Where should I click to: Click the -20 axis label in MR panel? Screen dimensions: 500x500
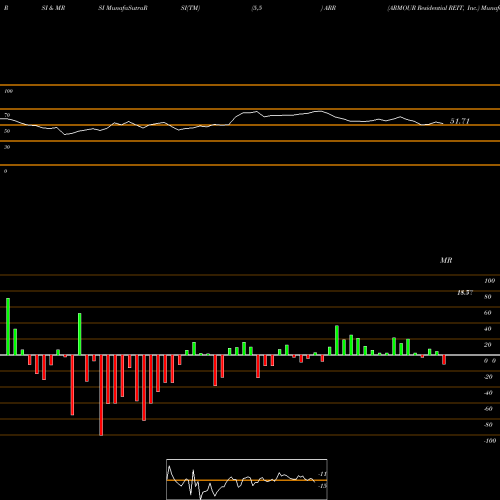488,377
